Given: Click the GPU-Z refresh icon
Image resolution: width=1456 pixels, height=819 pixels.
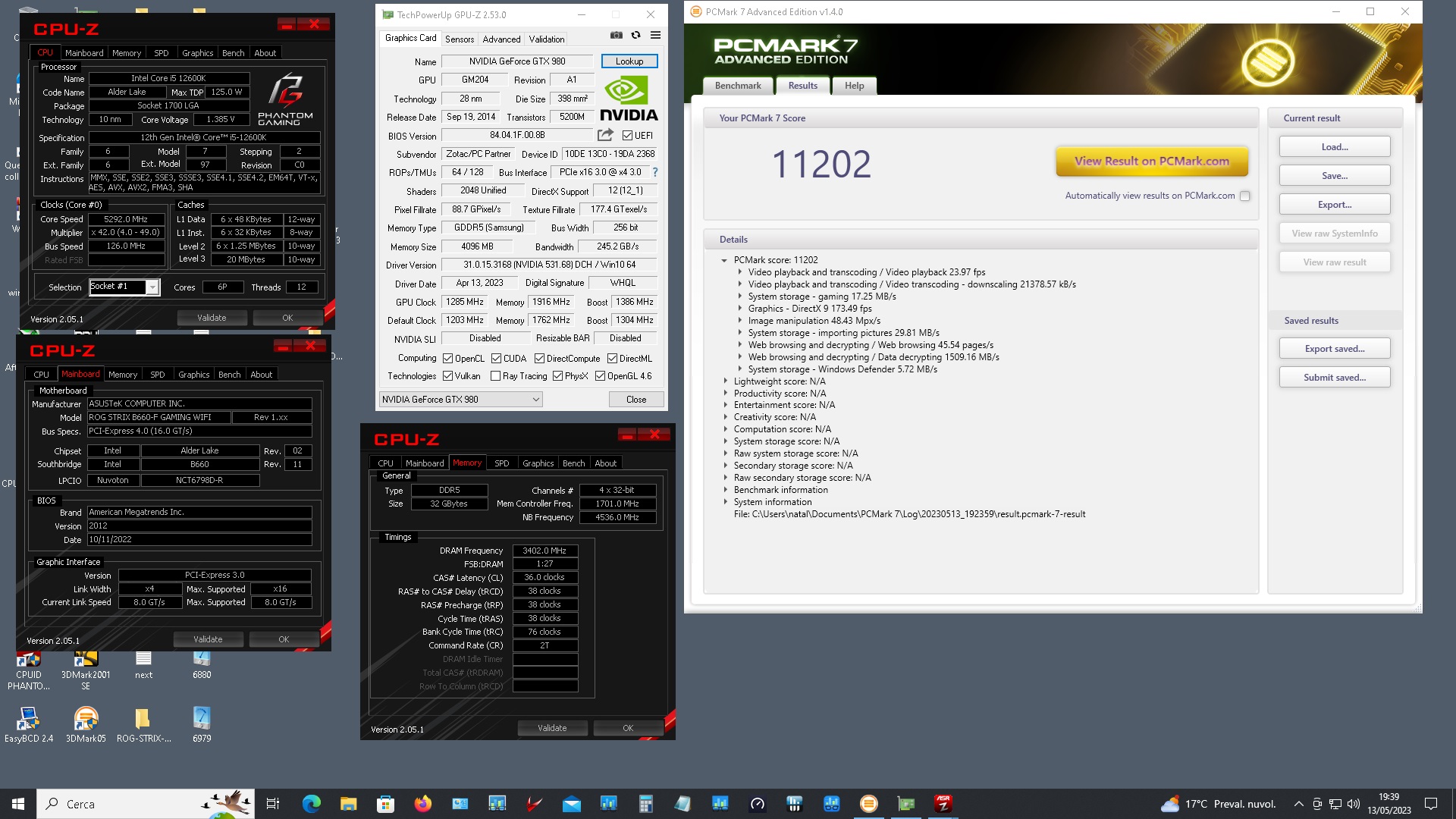Looking at the screenshot, I should (636, 36).
